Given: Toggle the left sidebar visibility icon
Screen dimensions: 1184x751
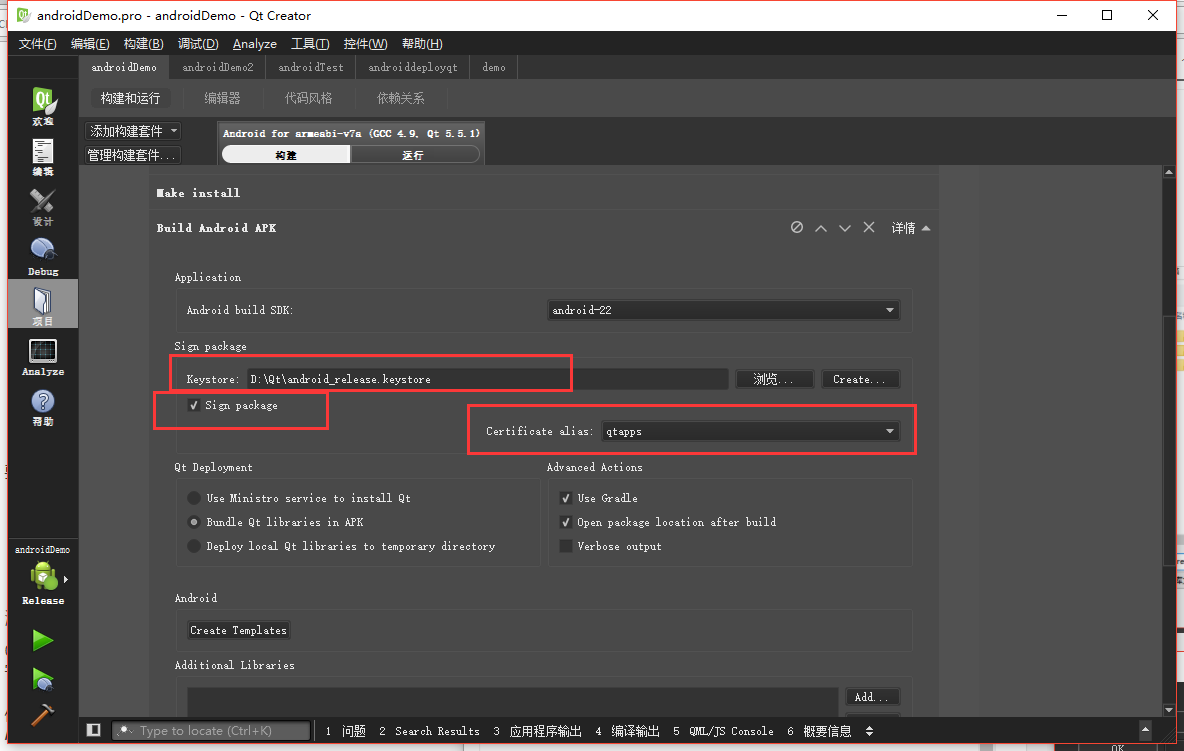Looking at the screenshot, I should coord(94,730).
